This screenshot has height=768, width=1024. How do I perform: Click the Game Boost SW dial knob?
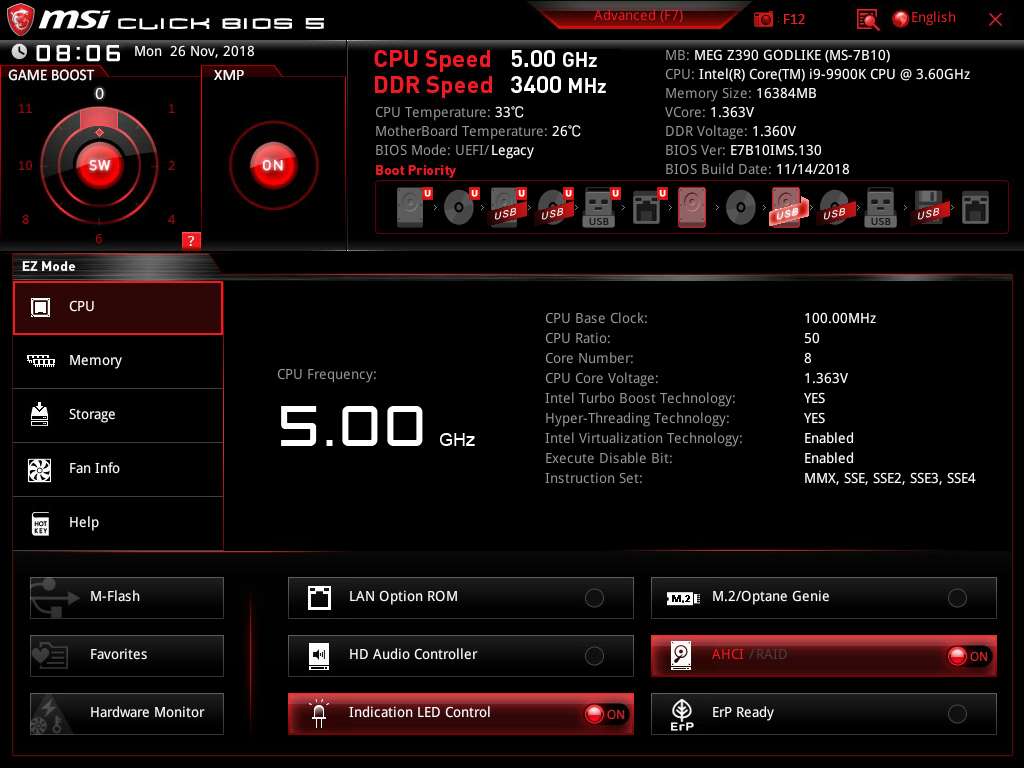tap(99, 165)
